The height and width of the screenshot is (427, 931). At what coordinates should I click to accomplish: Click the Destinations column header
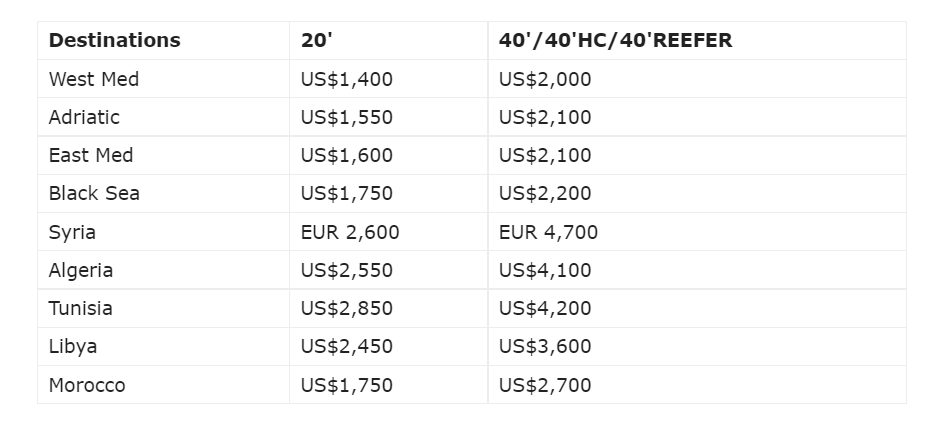pyautogui.click(x=114, y=41)
